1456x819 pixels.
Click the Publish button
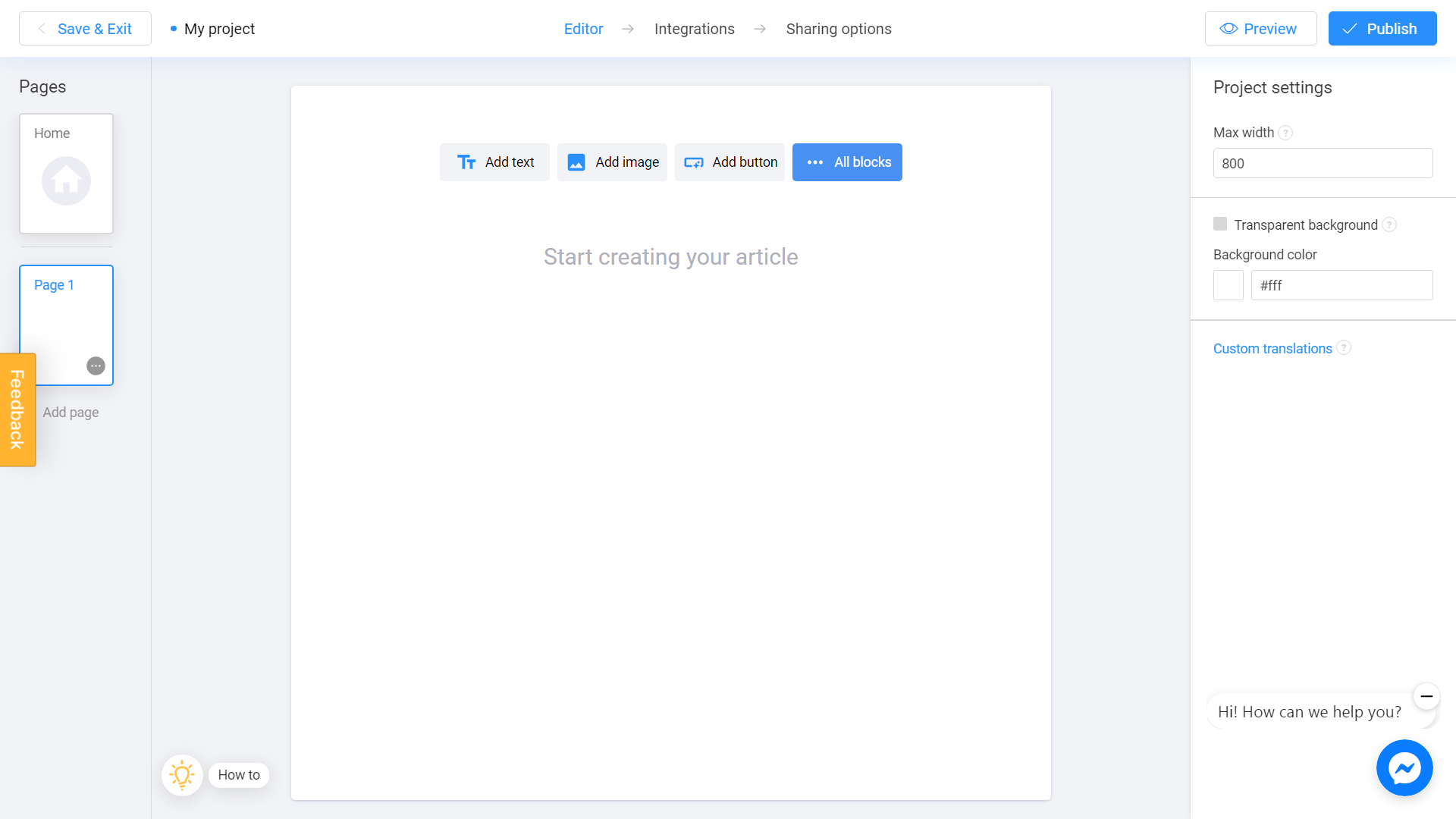1383,29
